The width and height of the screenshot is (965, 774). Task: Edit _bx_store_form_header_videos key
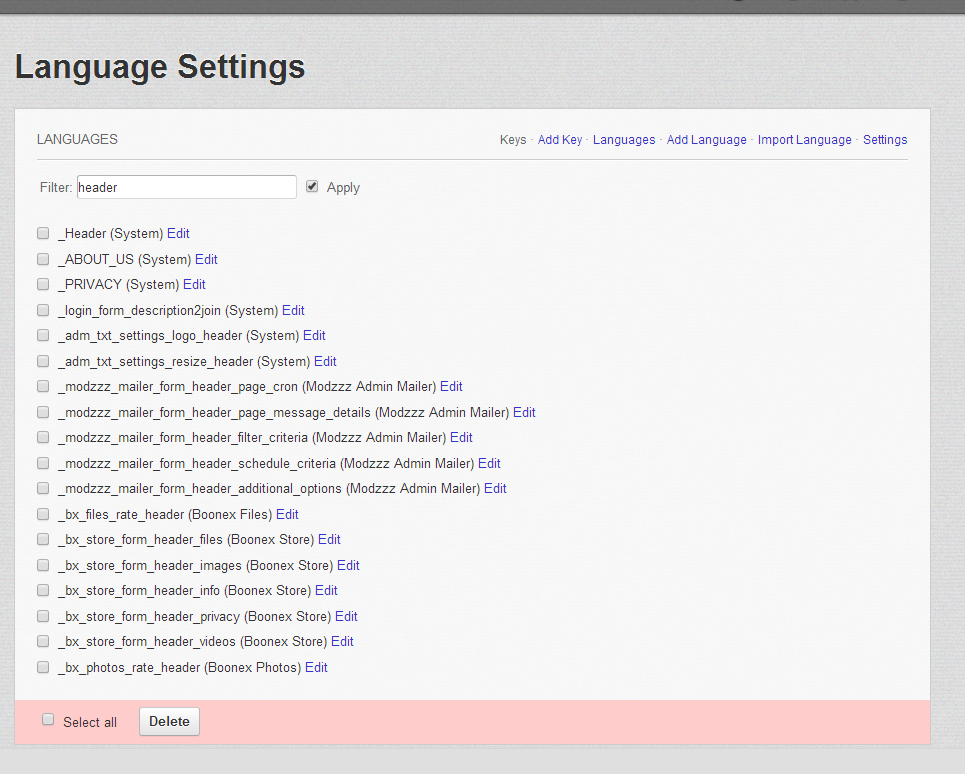[342, 641]
